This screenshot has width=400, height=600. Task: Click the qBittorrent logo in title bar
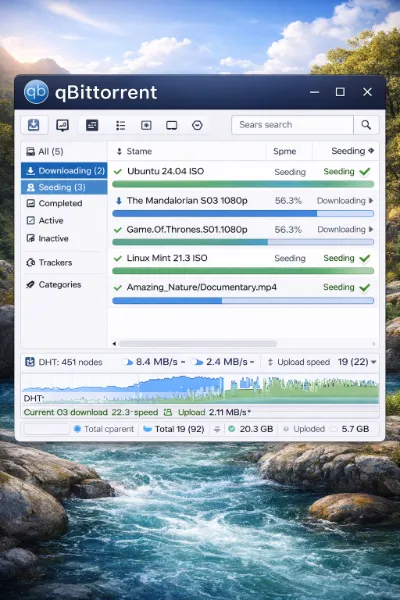(x=36, y=92)
